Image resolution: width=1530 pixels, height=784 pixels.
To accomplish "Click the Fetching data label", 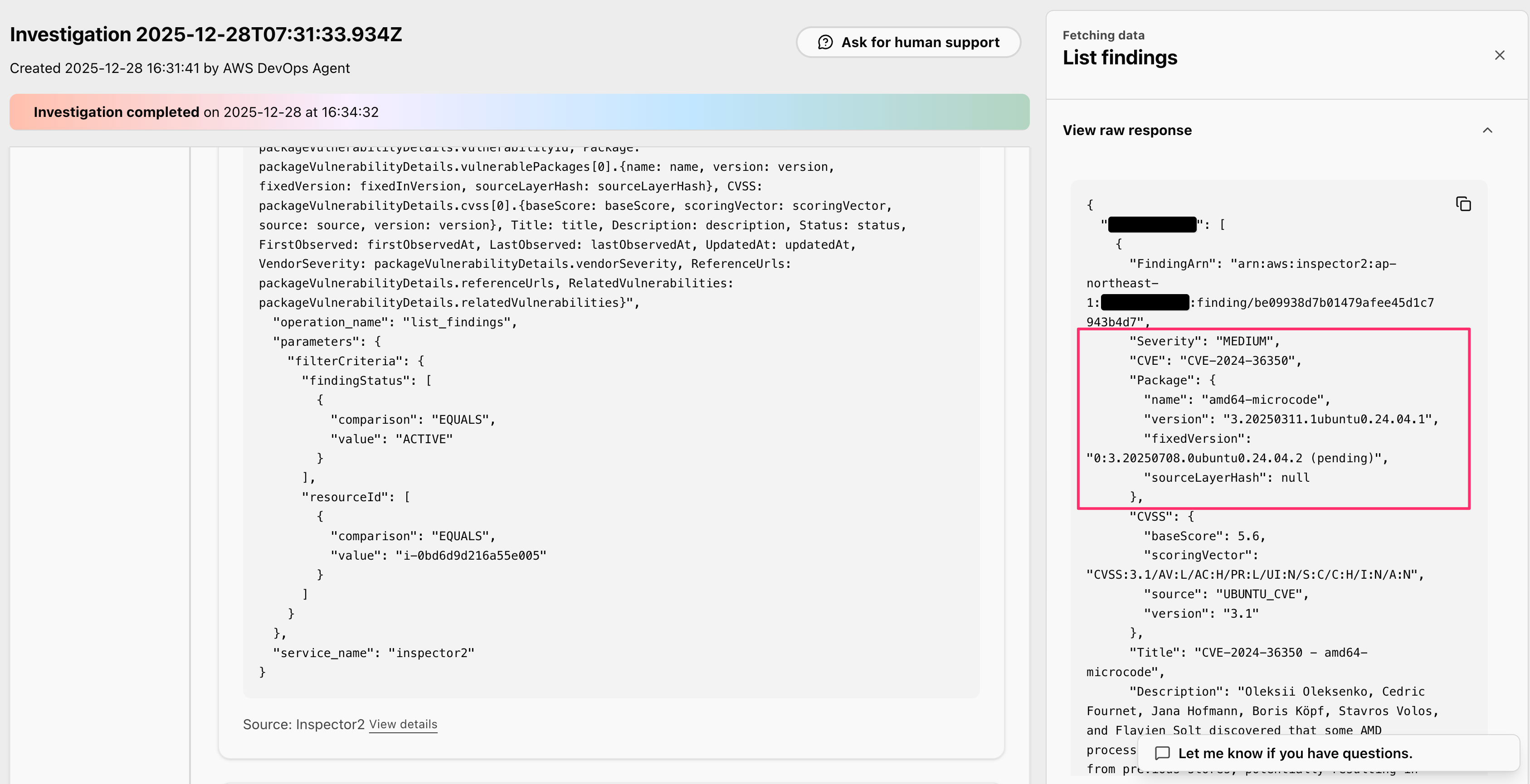I will 1103,34.
